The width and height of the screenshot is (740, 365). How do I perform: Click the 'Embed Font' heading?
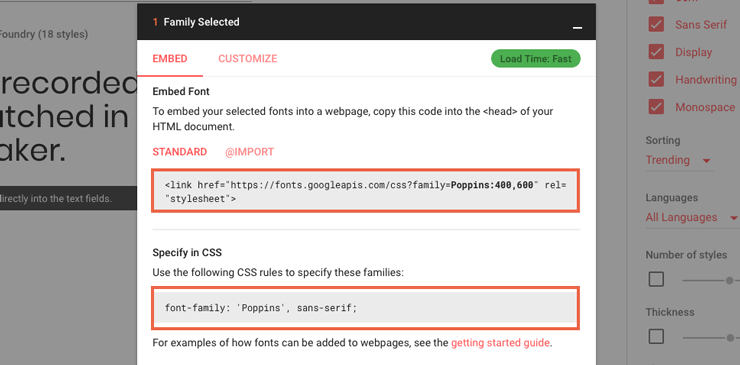pos(181,91)
